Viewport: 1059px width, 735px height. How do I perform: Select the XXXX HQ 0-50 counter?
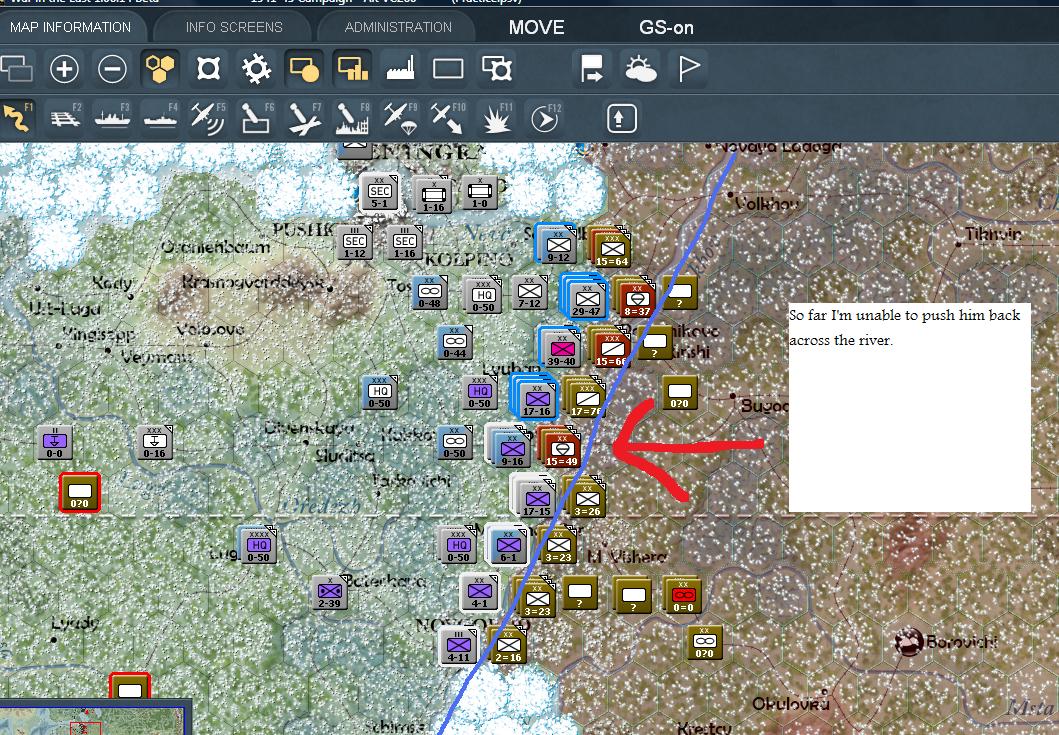(258, 544)
